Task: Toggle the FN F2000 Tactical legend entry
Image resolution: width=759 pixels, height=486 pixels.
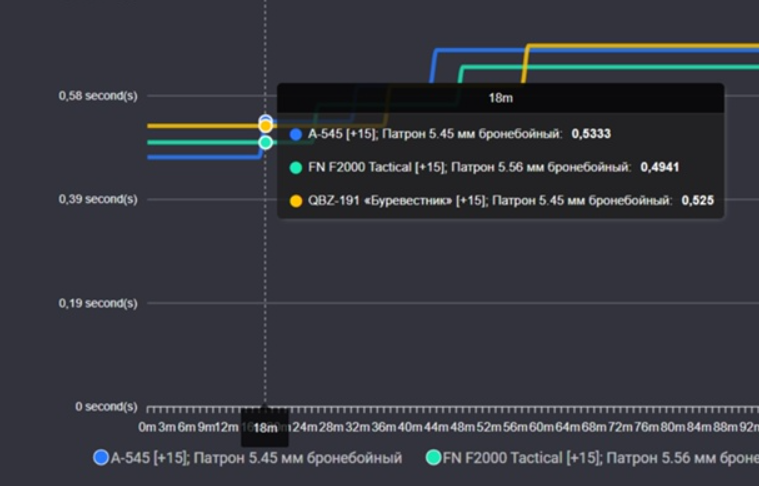Action: pyautogui.click(x=592, y=457)
